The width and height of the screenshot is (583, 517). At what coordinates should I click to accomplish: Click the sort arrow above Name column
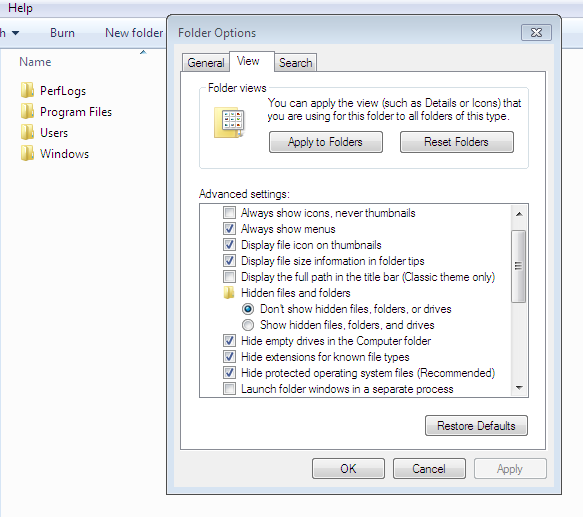coord(143,52)
